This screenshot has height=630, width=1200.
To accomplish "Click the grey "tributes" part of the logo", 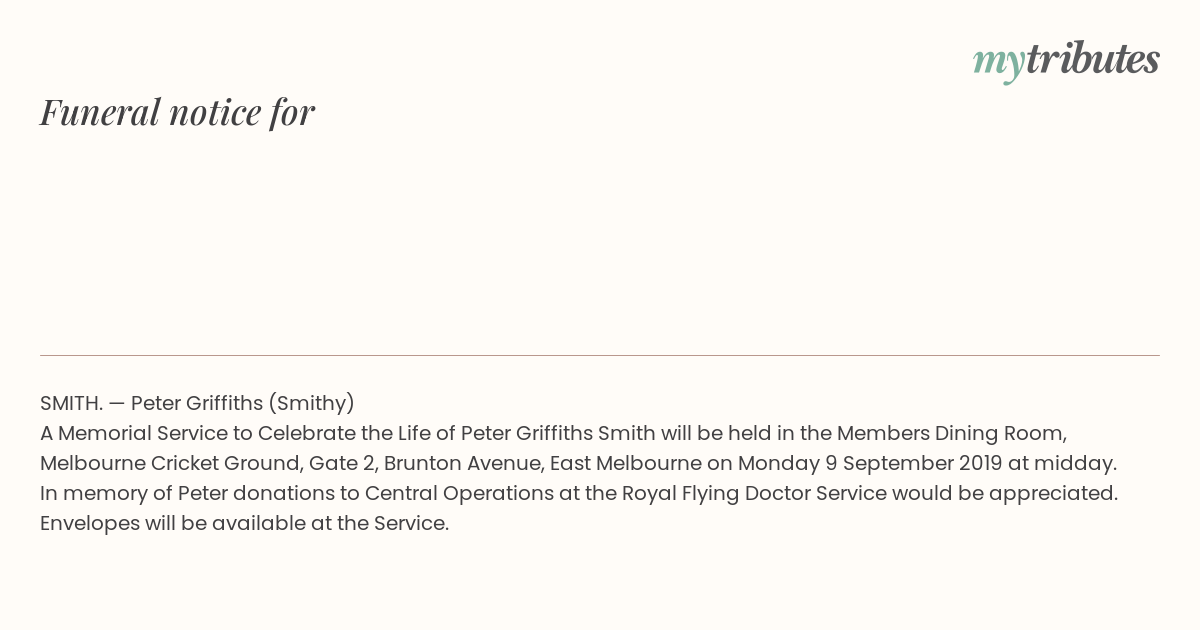I will pyautogui.click(x=1093, y=59).
